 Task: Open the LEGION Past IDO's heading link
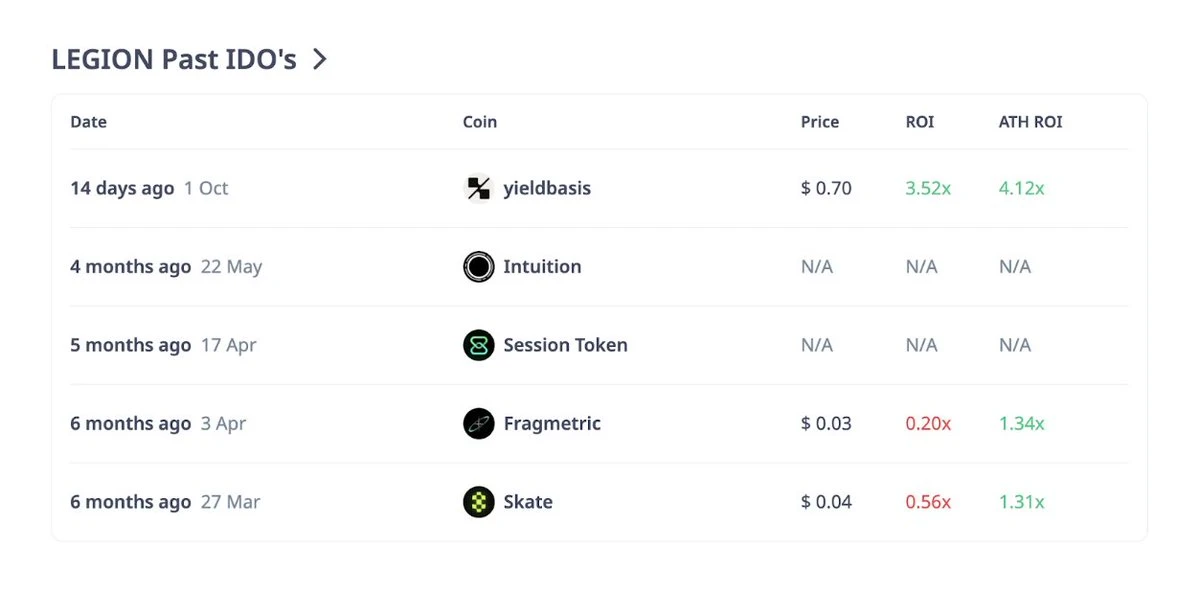(172, 59)
